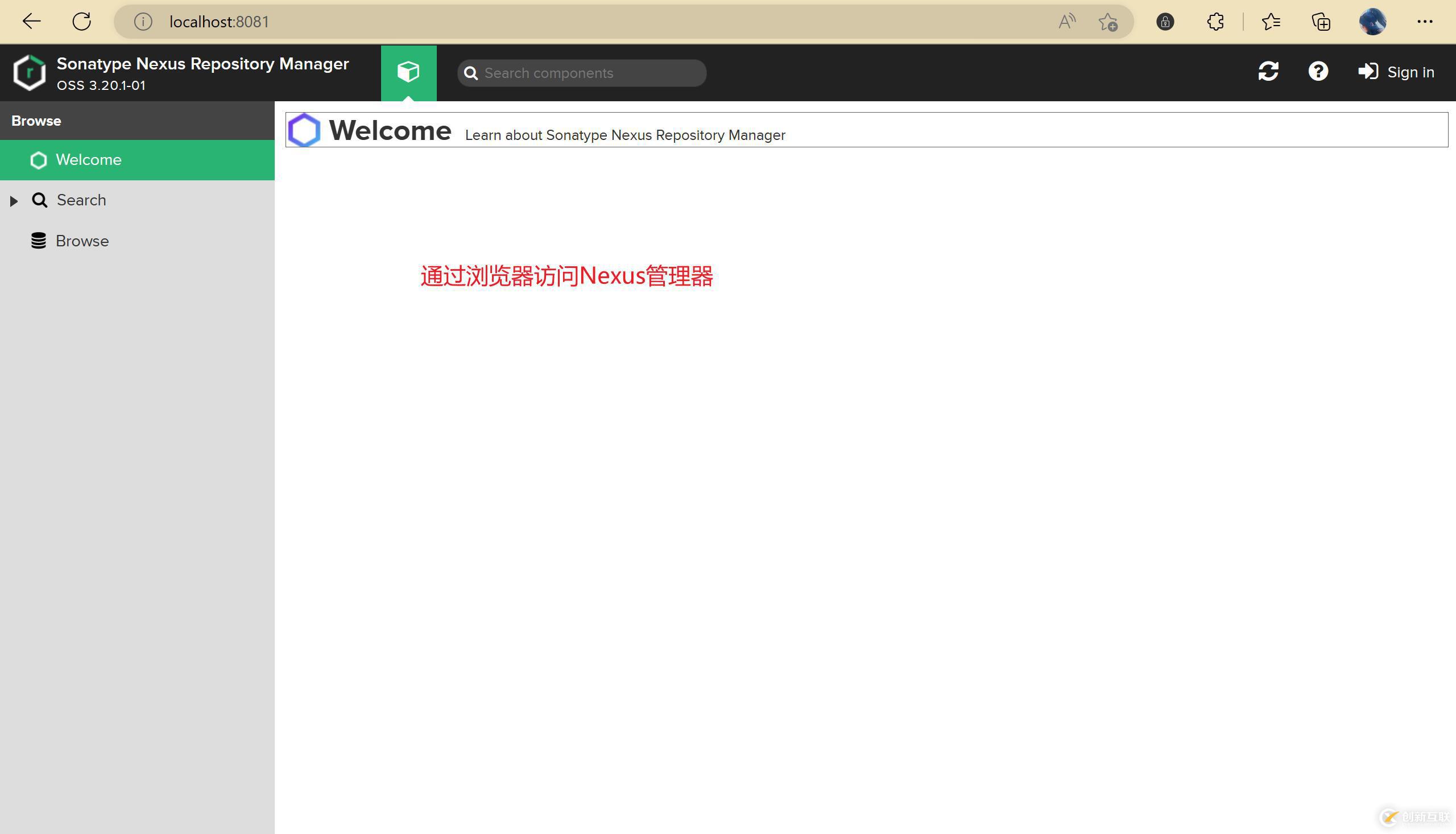The height and width of the screenshot is (834, 1456).
Task: Click the magnifier icon in search box
Action: point(470,73)
